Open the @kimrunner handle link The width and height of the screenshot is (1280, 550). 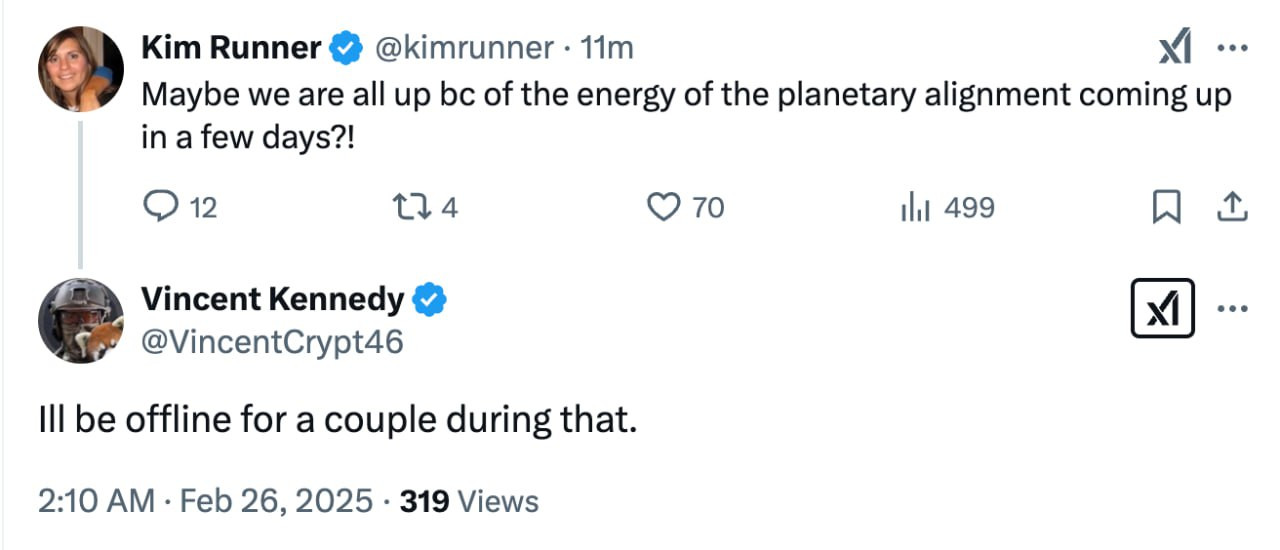coord(463,47)
